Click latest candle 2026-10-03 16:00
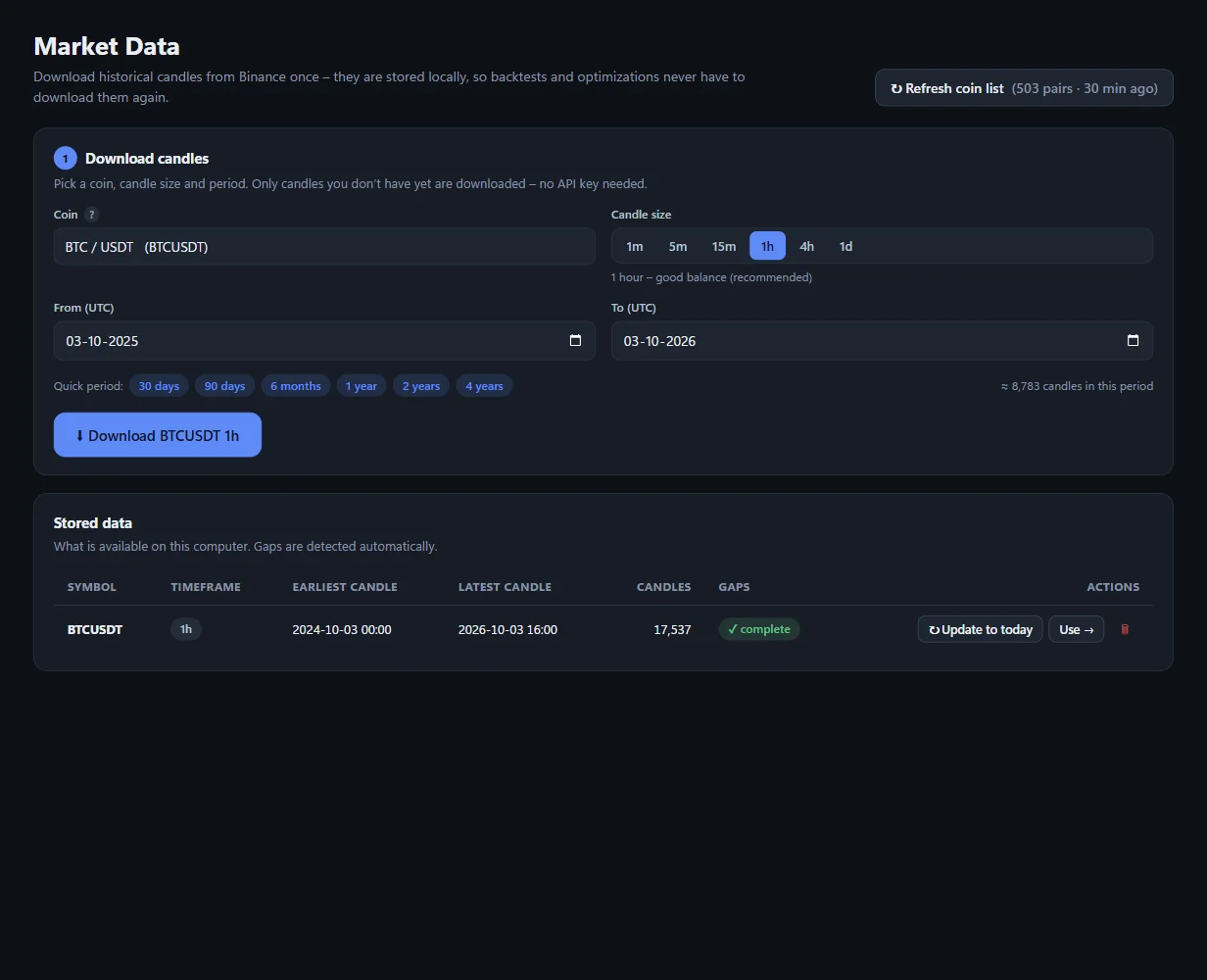Viewport: 1207px width, 980px height. click(x=507, y=629)
